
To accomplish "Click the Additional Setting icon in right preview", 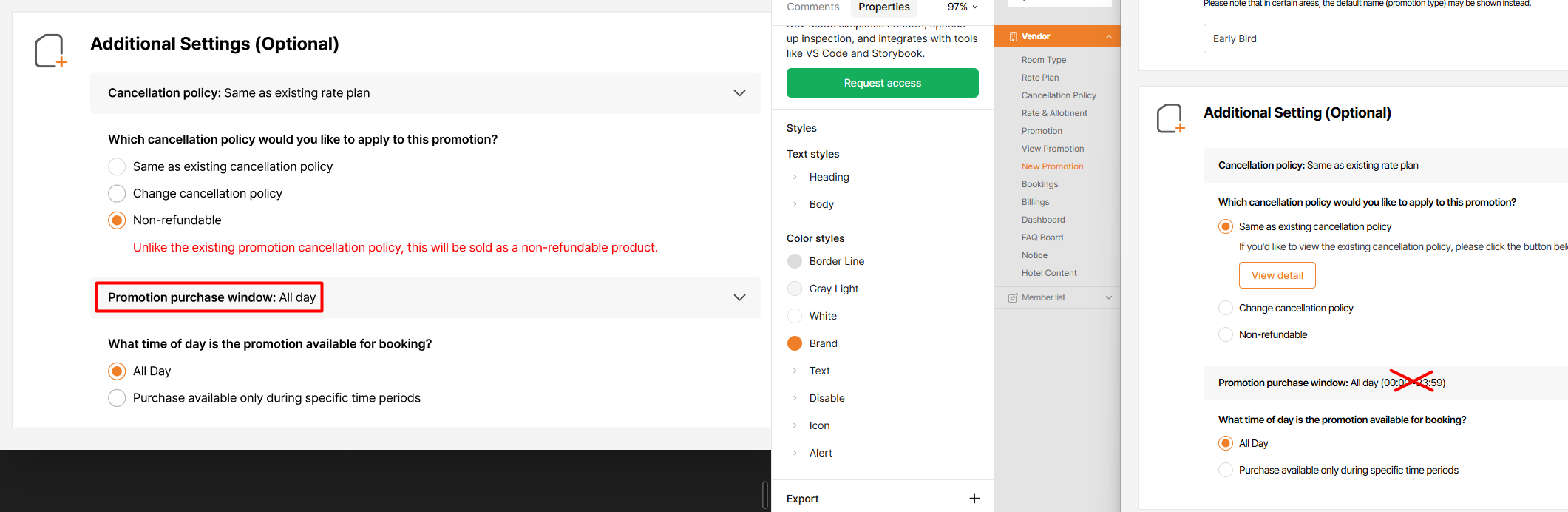I will [1170, 118].
